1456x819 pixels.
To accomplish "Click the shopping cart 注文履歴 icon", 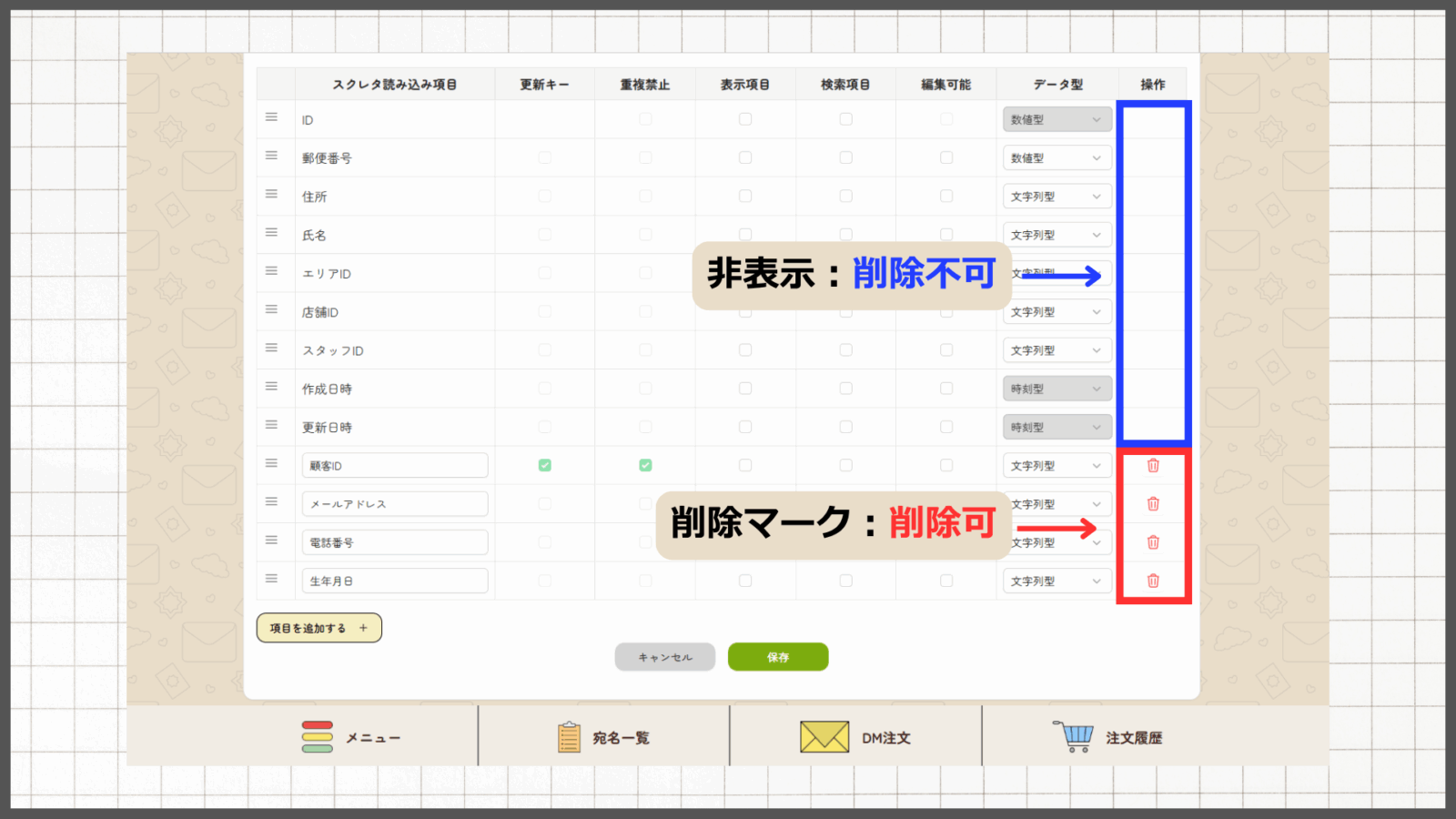I will (1074, 736).
